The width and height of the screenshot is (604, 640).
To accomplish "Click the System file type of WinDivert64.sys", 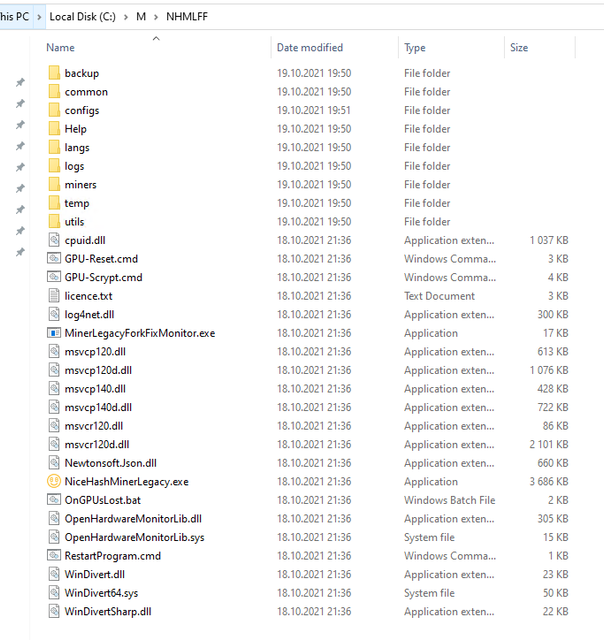I will [x=429, y=593].
